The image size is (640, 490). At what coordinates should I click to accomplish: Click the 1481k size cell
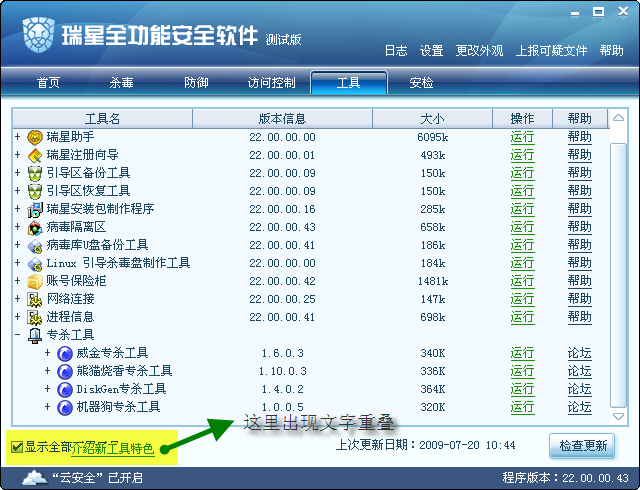tap(433, 281)
